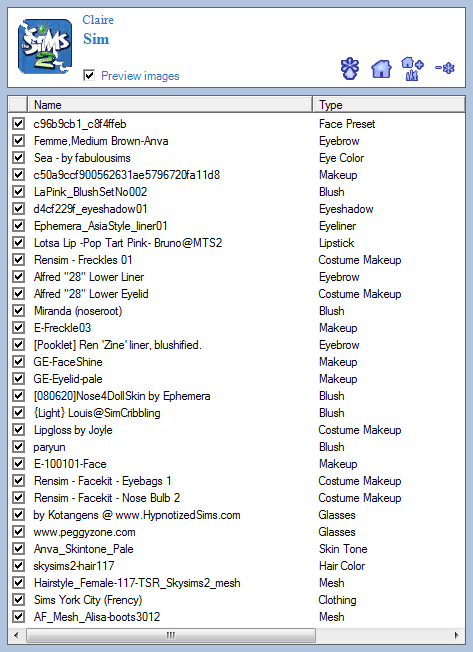Screen dimensions: 473x652
Task: Uncheck the GE-FaceShine checkbox
Action: 18,362
